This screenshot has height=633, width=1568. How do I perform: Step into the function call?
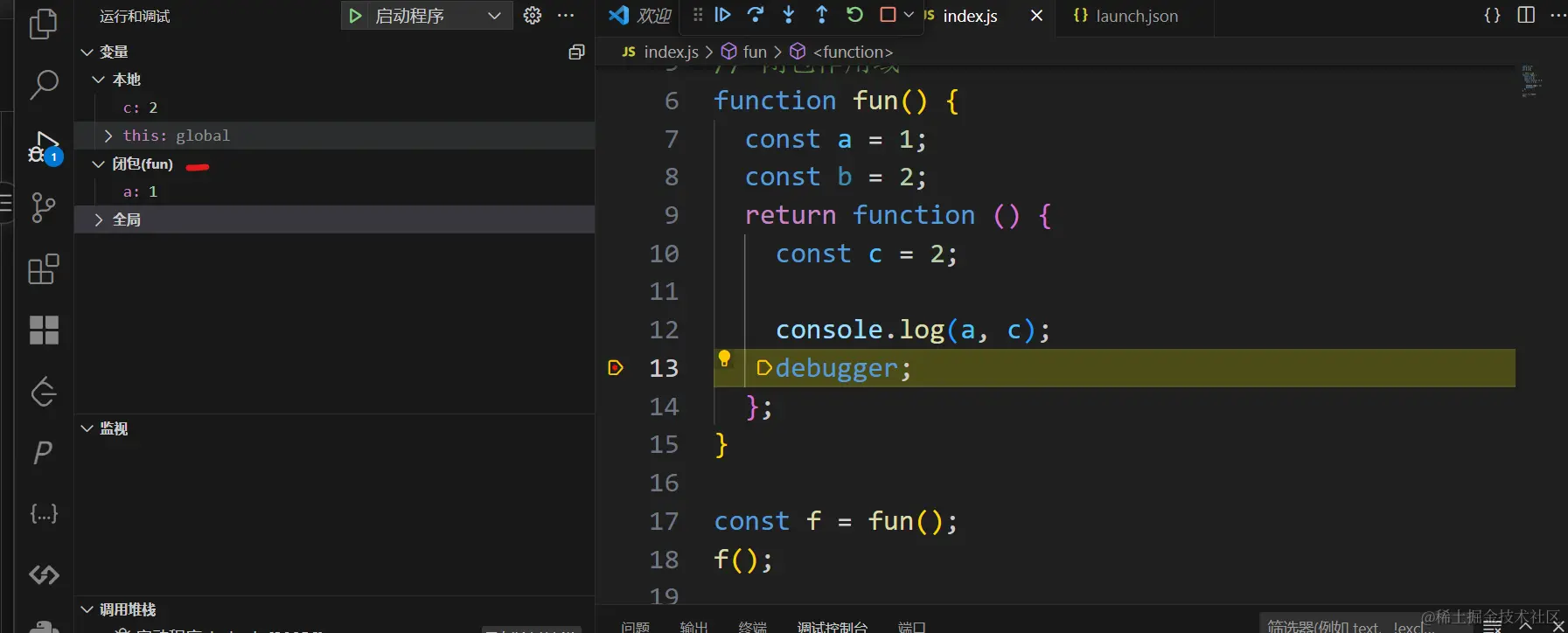coord(789,15)
